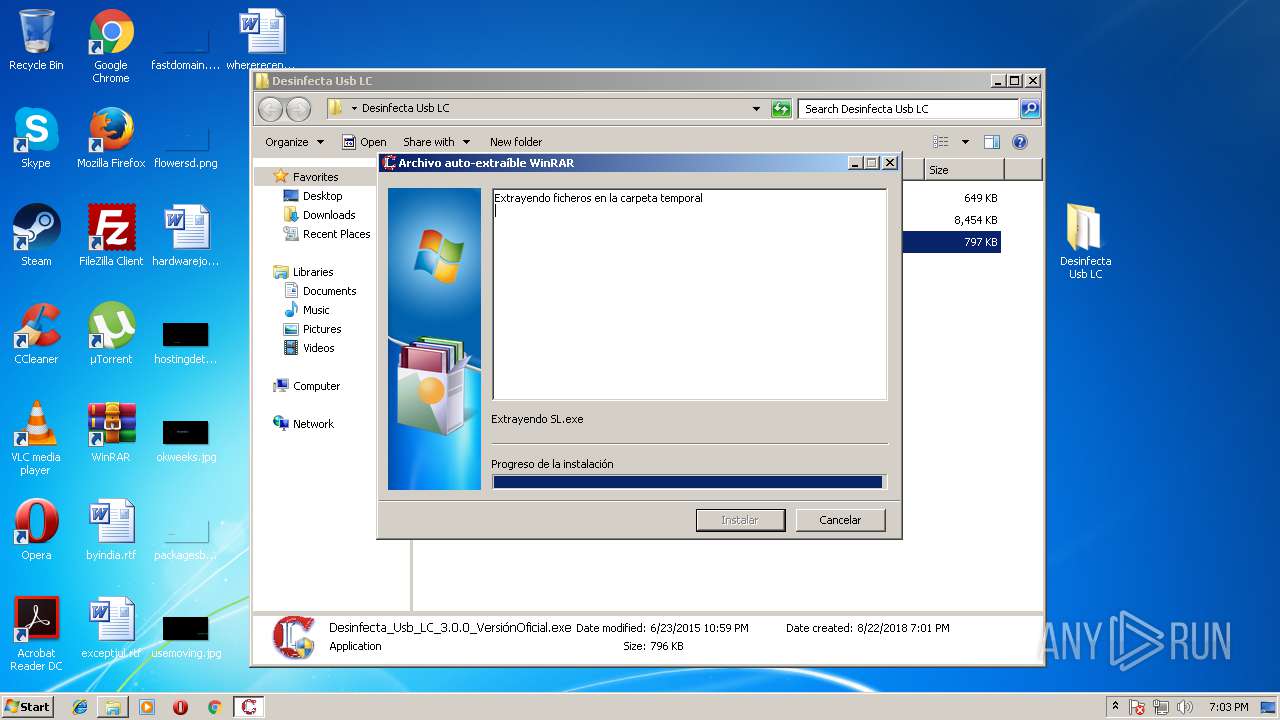Click the Desinfecta app taskbar button
This screenshot has width=1280, height=720.
248,707
